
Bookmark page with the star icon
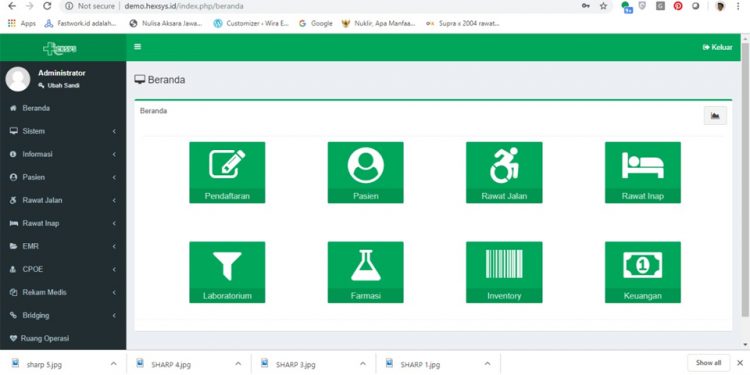[x=604, y=6]
